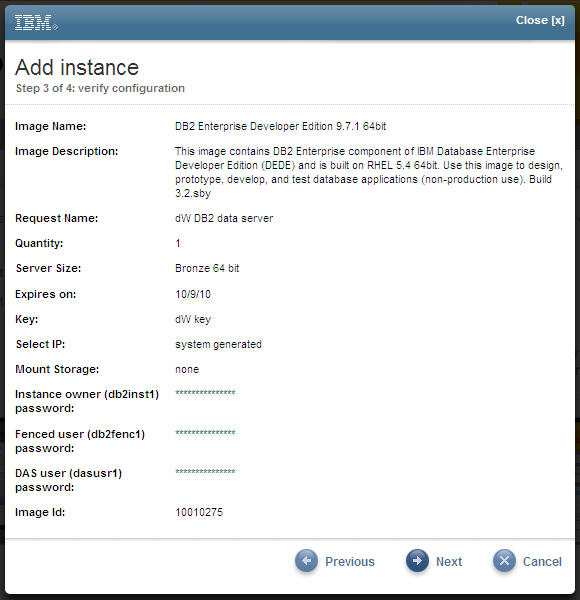Viewport: 580px width, 600px height.
Task: Click the "Server Size:" label
Action: click(x=48, y=268)
